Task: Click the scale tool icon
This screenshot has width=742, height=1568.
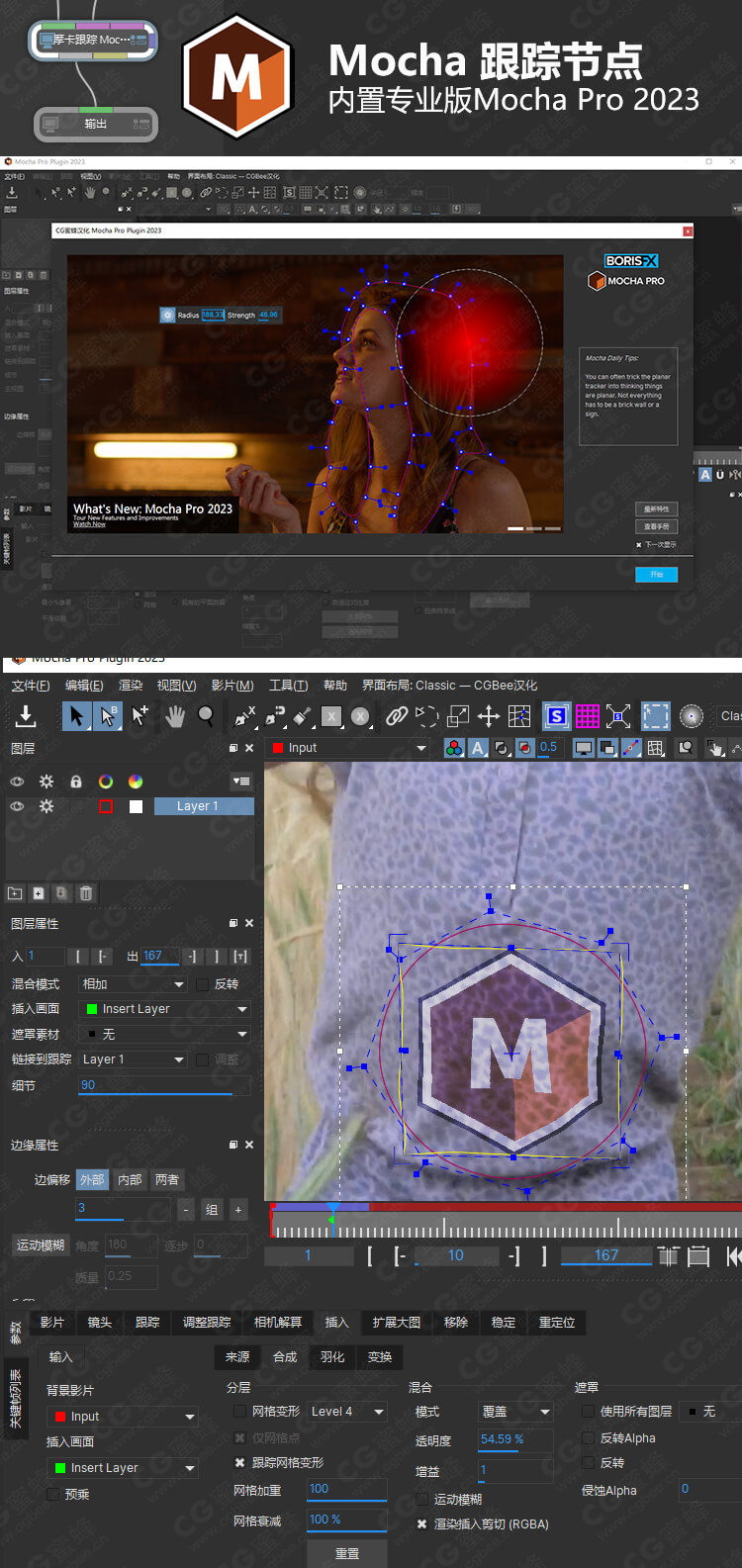Action: tap(458, 716)
